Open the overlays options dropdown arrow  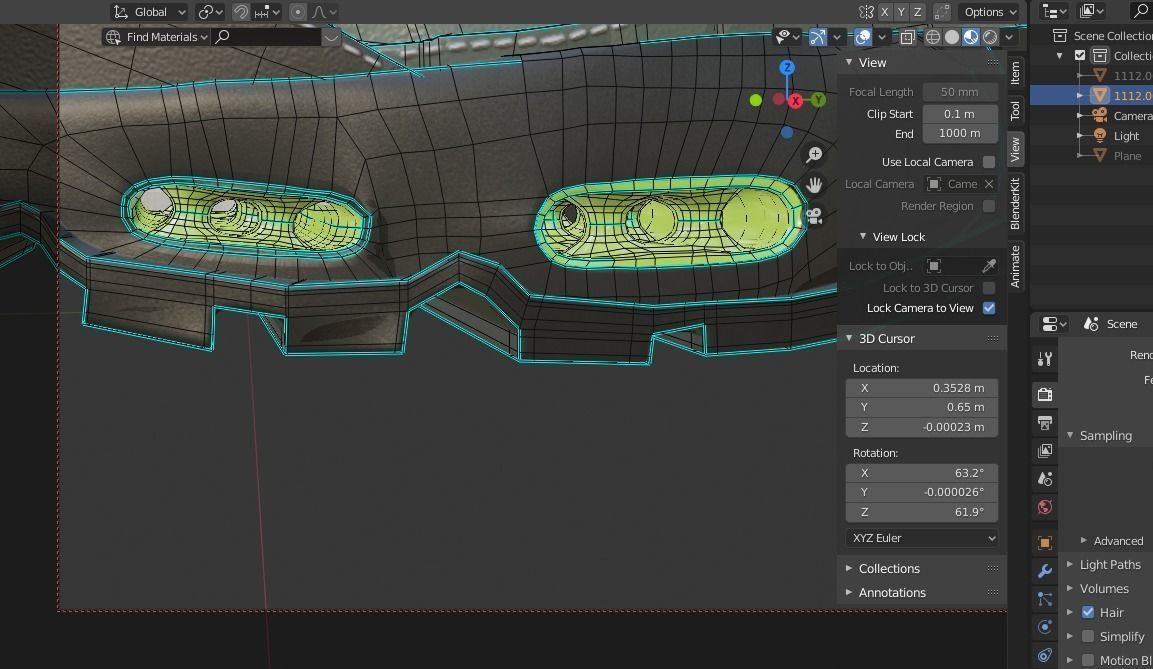tap(882, 37)
